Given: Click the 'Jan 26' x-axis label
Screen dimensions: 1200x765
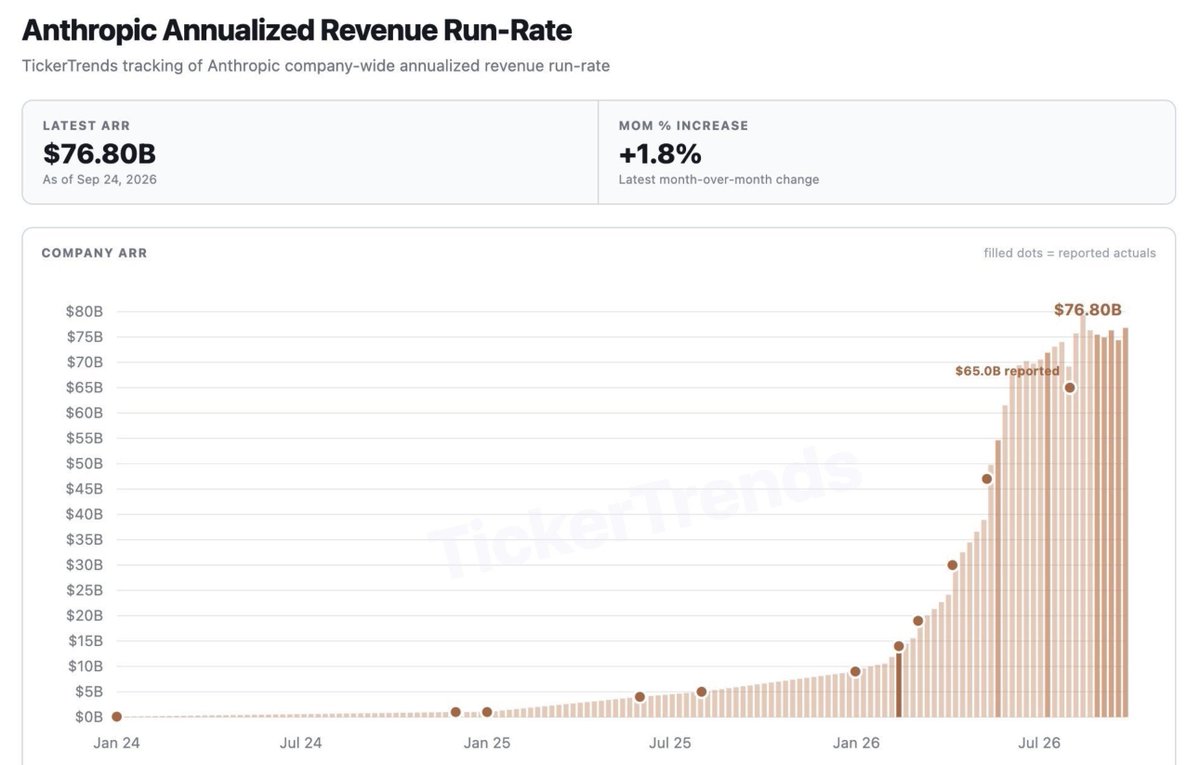Looking at the screenshot, I should point(857,743).
